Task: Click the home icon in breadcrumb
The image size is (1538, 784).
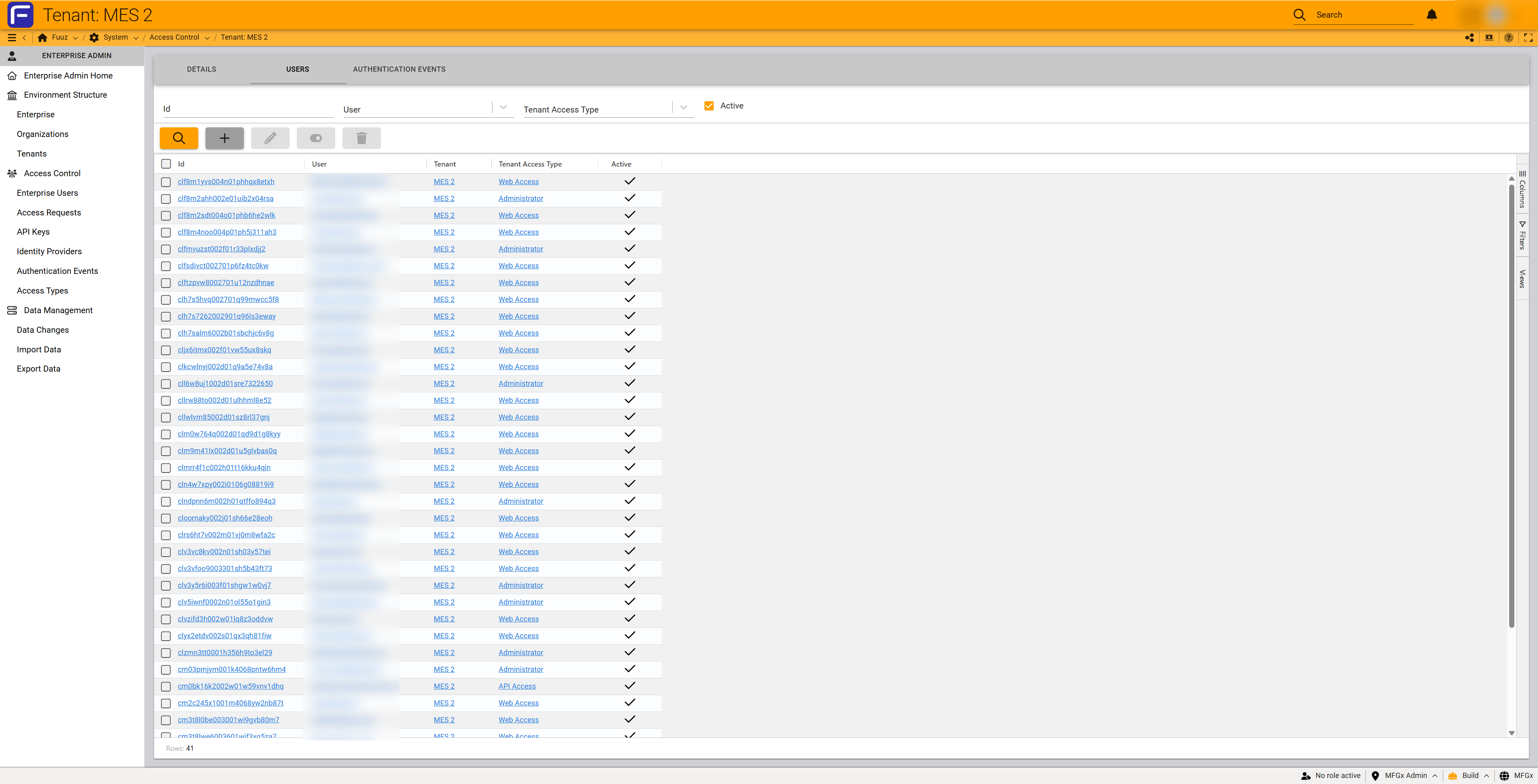Action: (42, 38)
